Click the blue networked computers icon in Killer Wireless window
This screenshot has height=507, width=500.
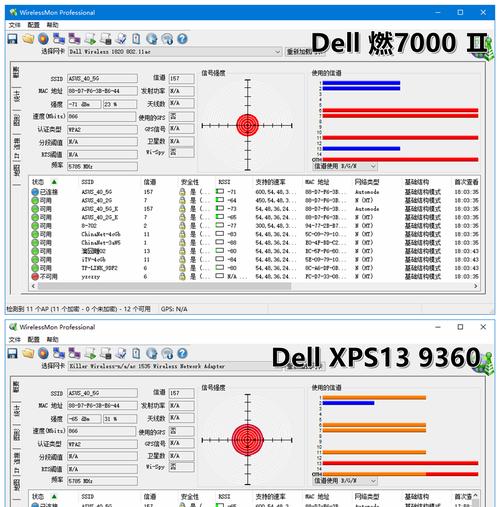59,353
